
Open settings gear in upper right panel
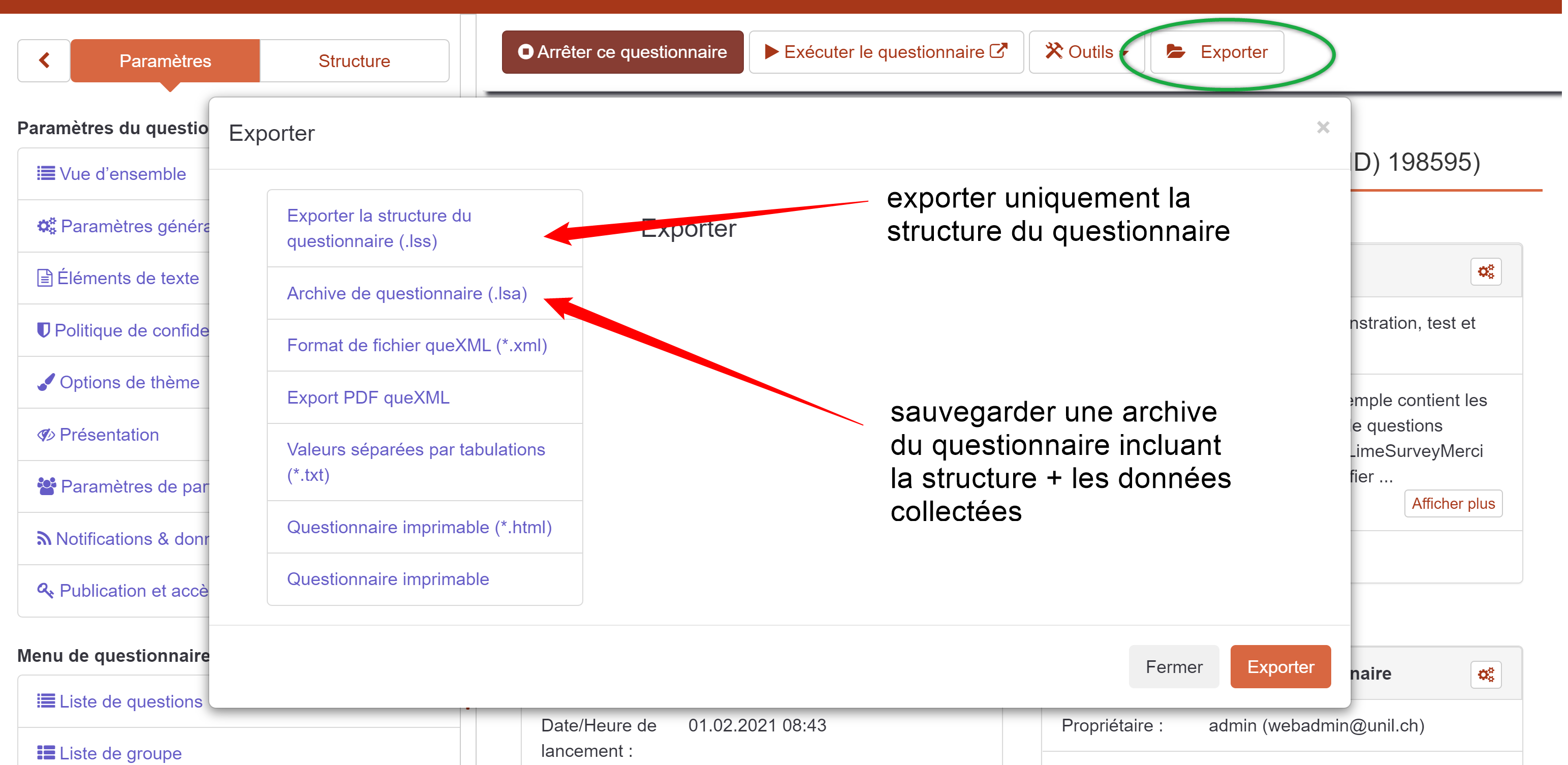coord(1486,271)
